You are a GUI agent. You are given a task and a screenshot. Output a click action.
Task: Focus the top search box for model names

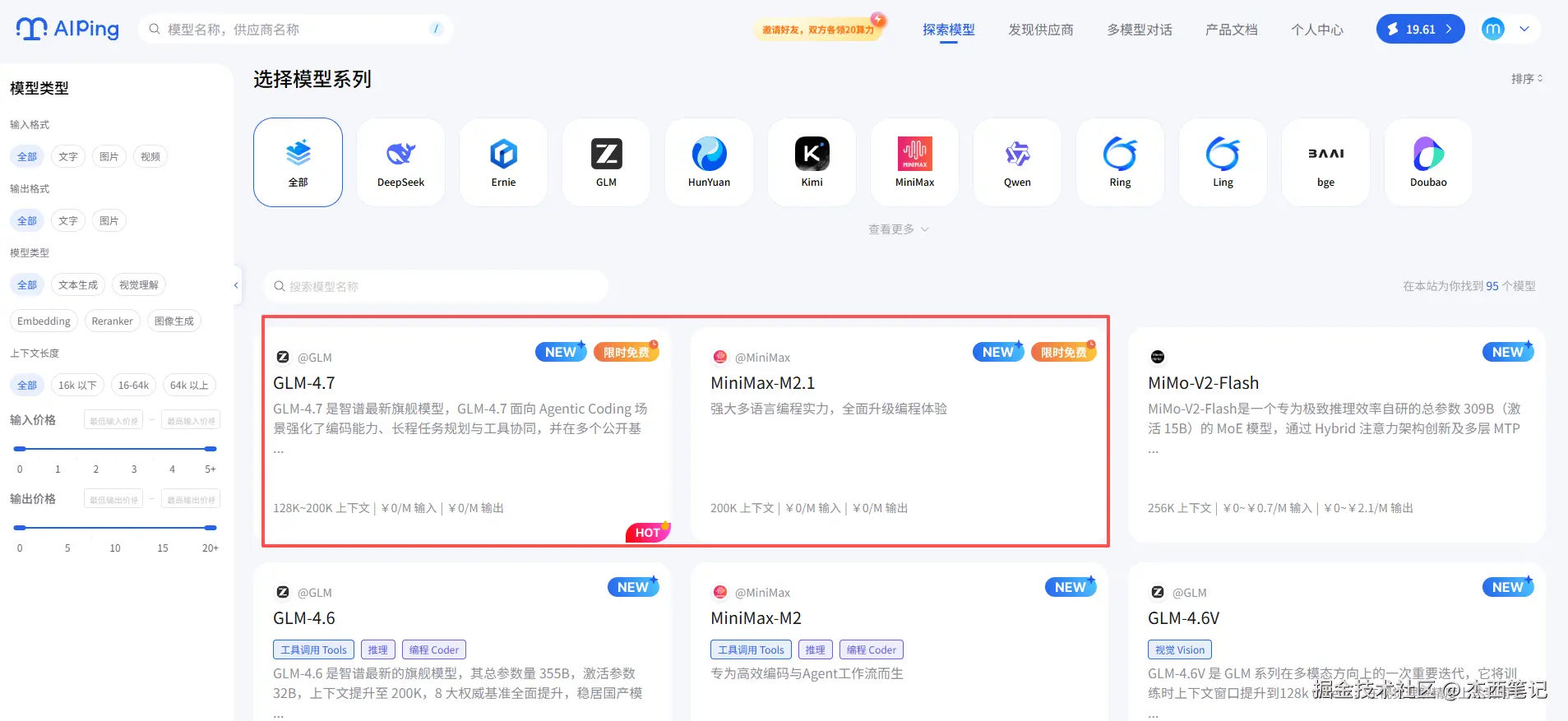[x=296, y=29]
